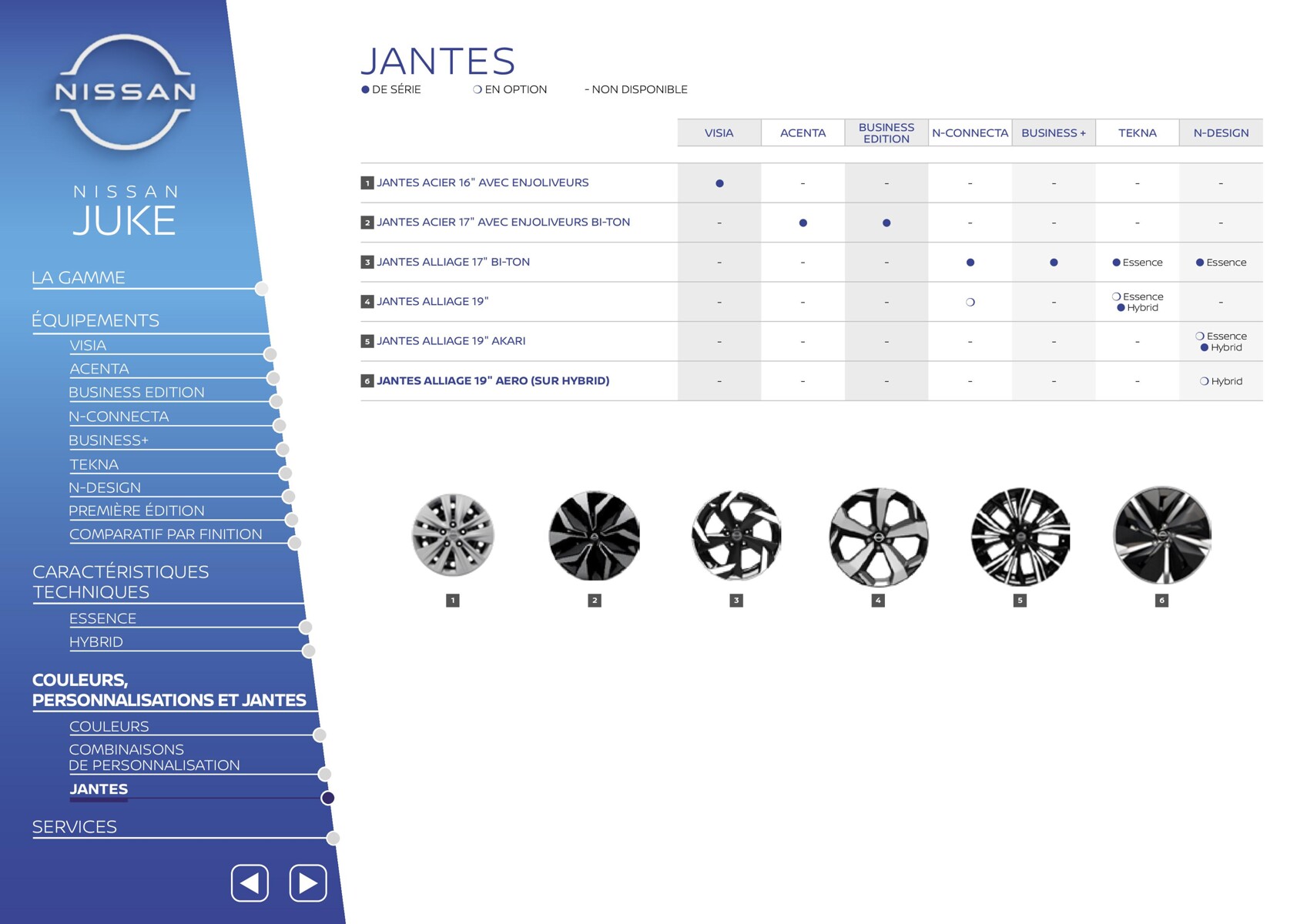
Task: Click the Nissan logo emblem
Action: pos(125,92)
